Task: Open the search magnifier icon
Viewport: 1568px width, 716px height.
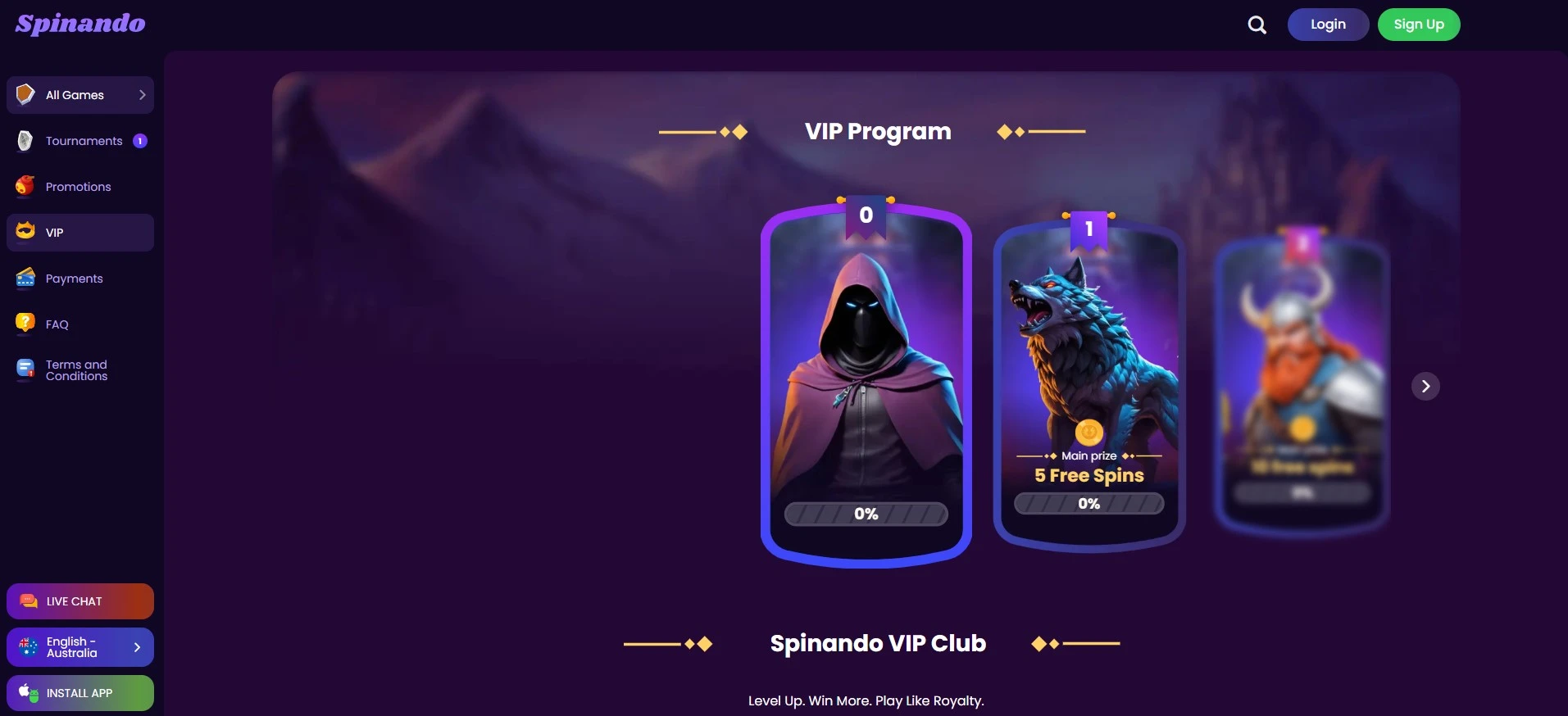Action: [x=1257, y=25]
